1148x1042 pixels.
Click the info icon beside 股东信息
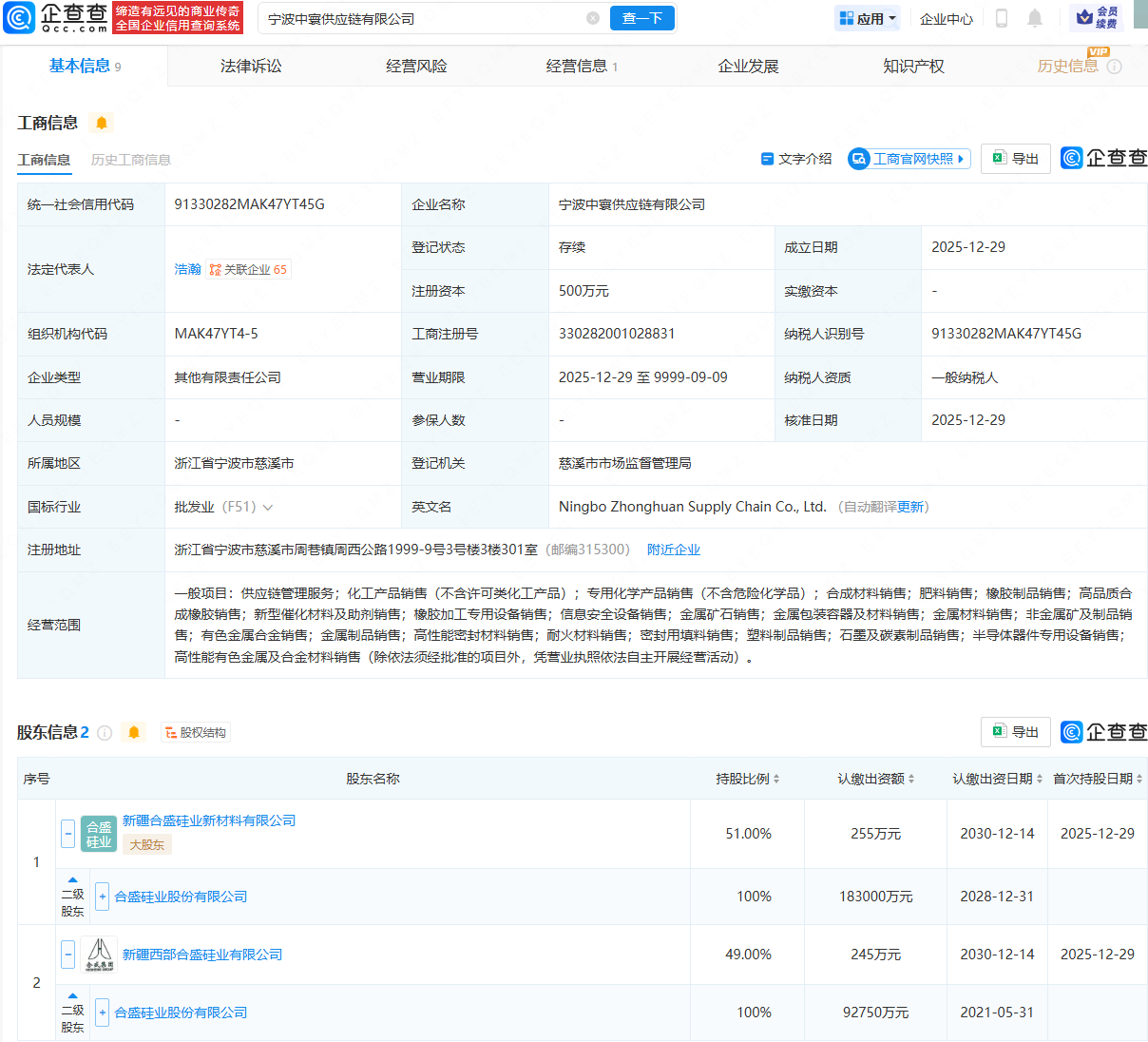point(105,733)
